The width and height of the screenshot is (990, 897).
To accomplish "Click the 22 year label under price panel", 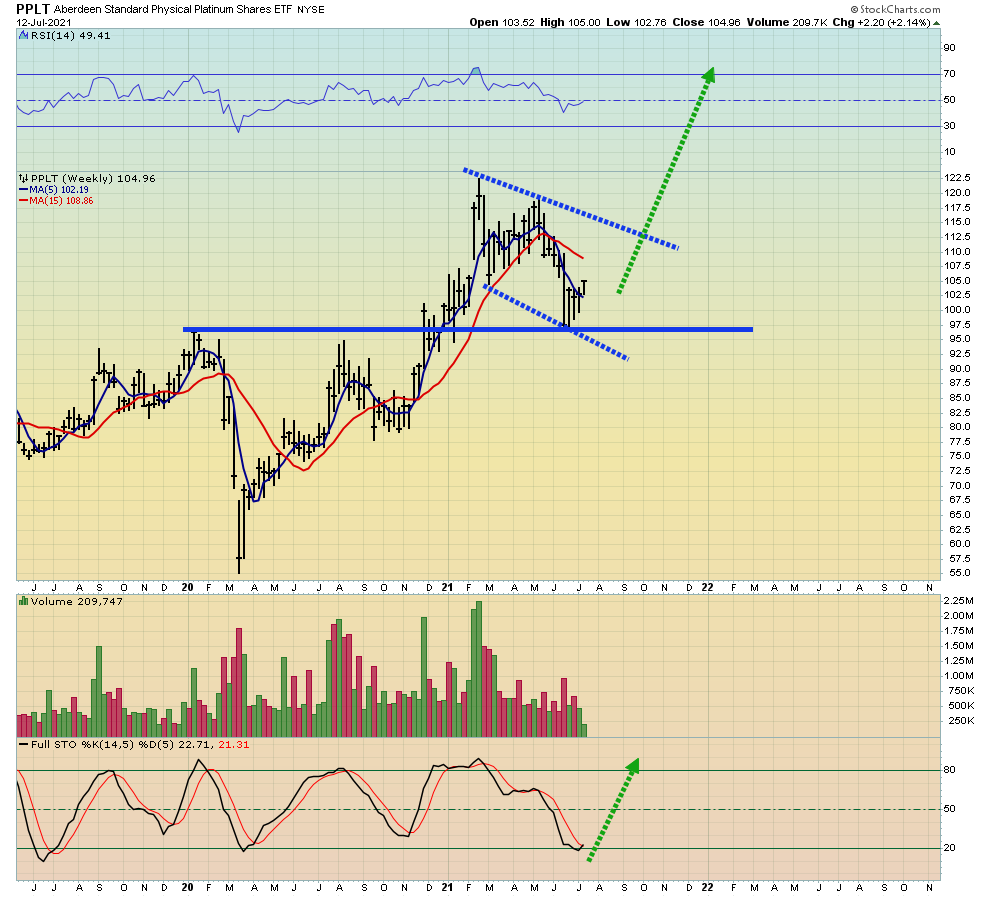I will (x=707, y=588).
